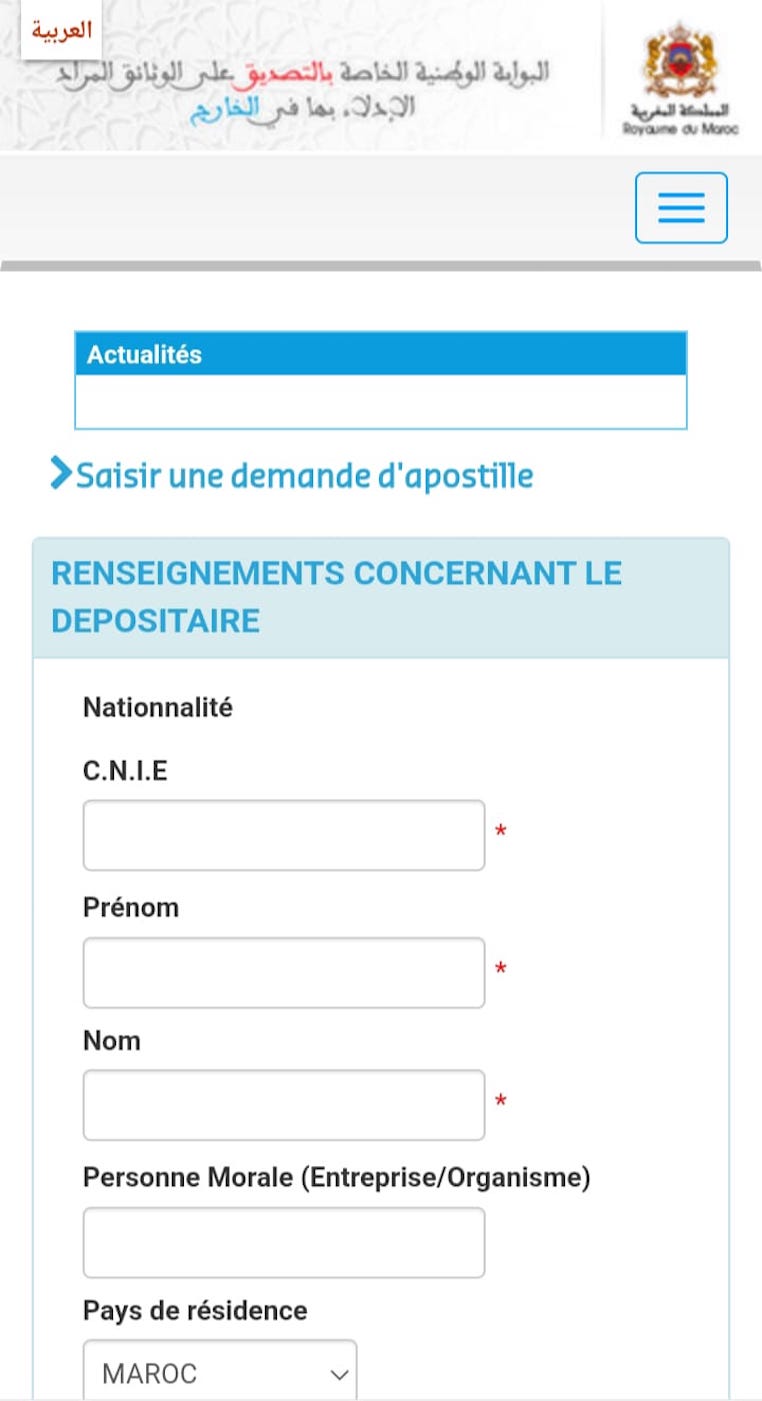762x1401 pixels.
Task: Click the Arabic portal title banner
Action: 368,89
